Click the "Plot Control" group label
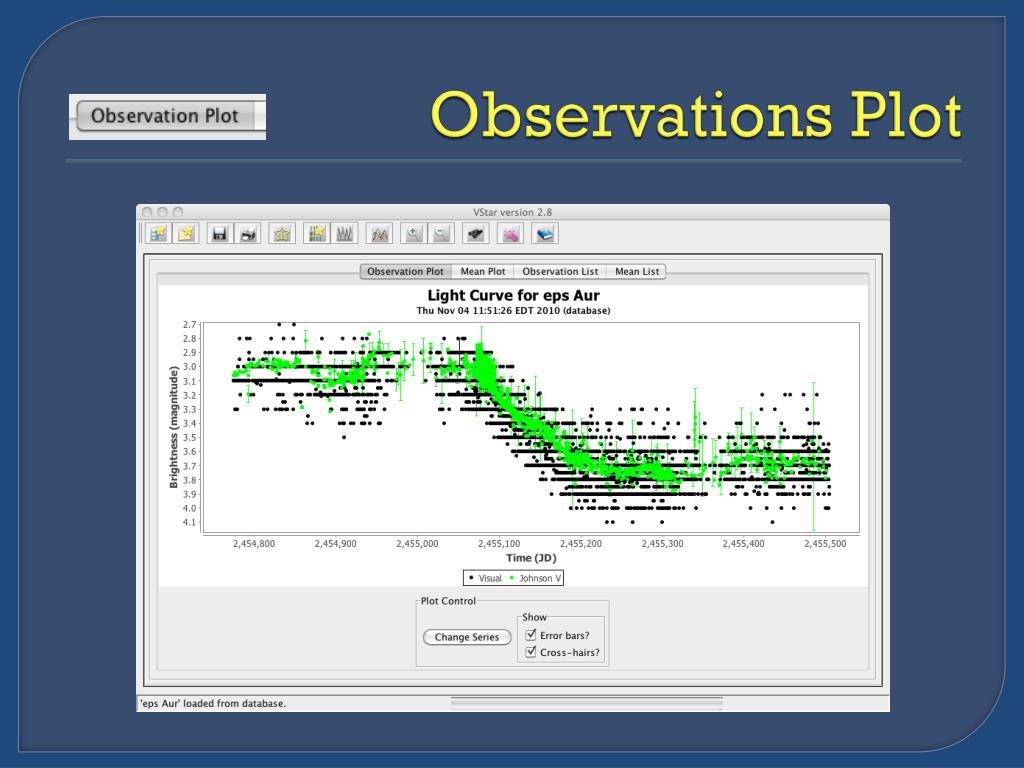Screen dimensions: 1024x768 pos(448,601)
